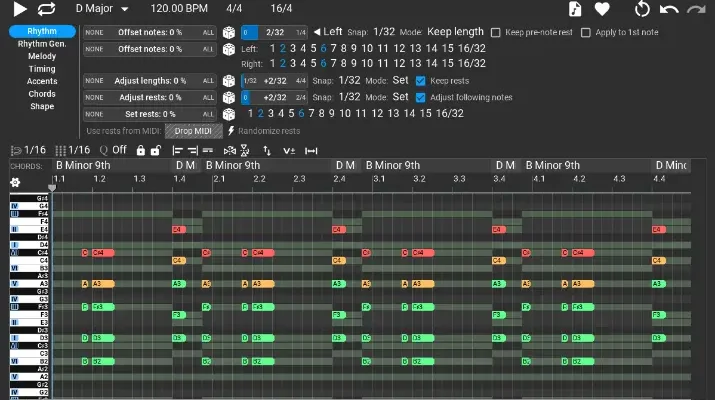Click the heart favorite icon
The height and width of the screenshot is (400, 715).
(602, 9)
